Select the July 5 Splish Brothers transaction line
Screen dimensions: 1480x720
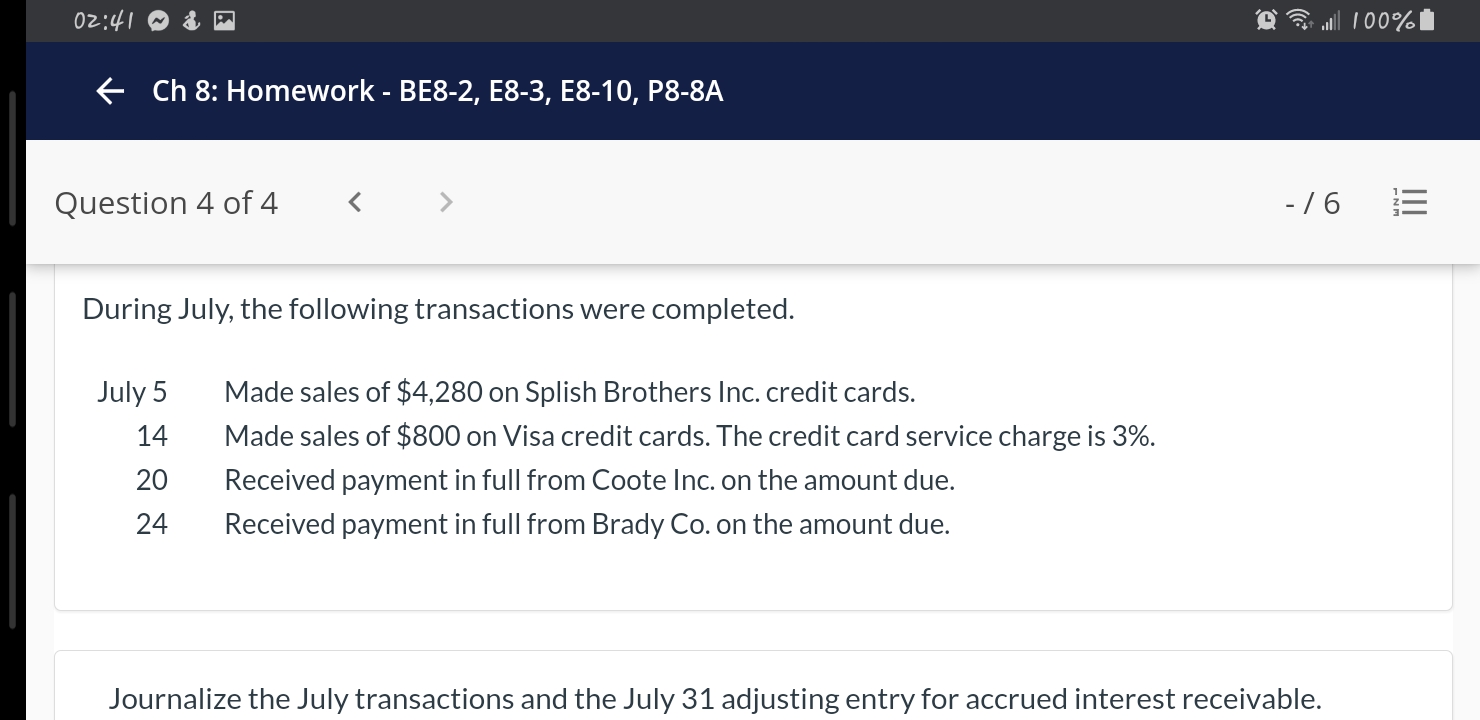click(x=570, y=391)
